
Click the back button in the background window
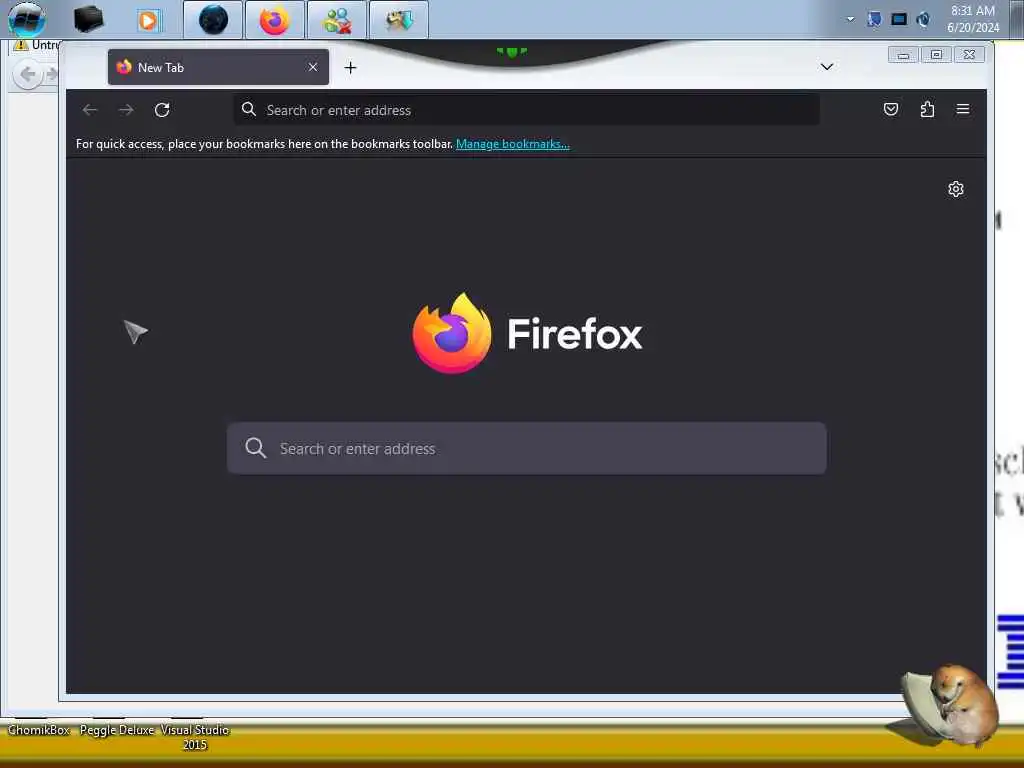27,74
